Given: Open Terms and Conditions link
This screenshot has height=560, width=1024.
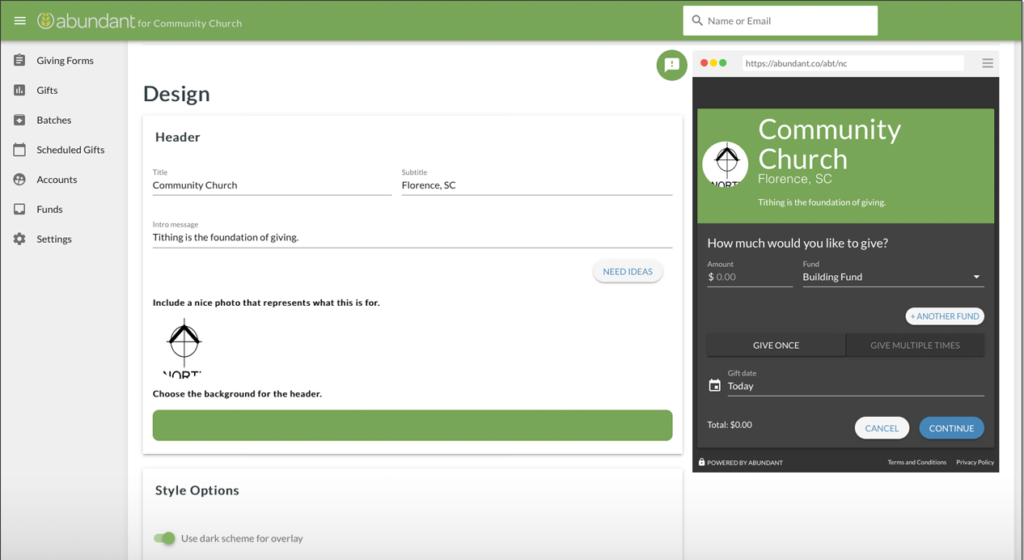Looking at the screenshot, I should [x=916, y=462].
